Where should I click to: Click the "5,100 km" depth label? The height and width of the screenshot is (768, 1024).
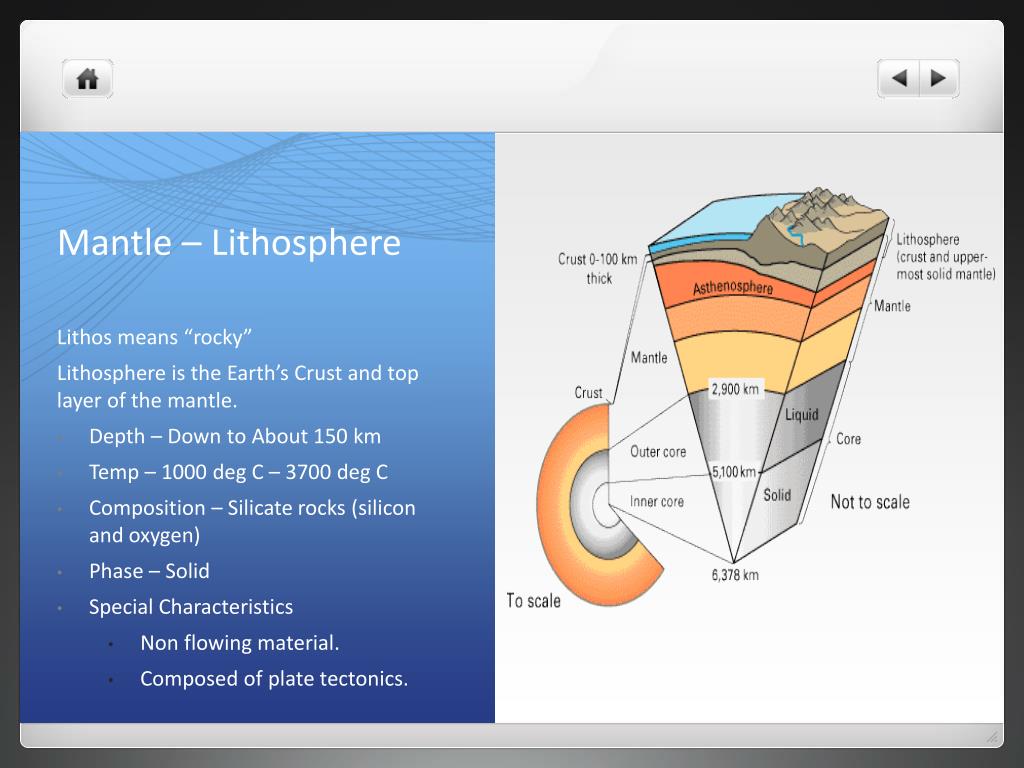click(733, 472)
